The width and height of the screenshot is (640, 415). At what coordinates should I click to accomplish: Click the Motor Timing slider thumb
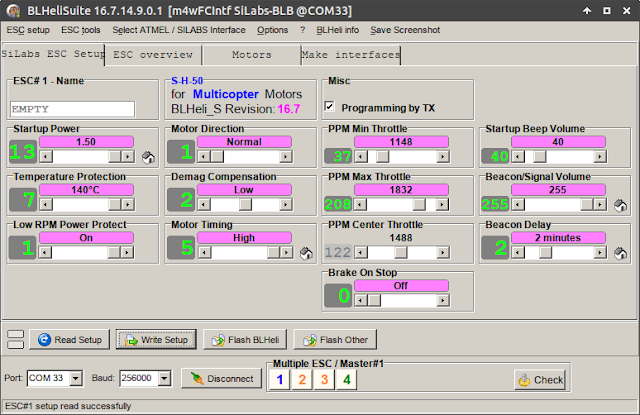point(273,253)
